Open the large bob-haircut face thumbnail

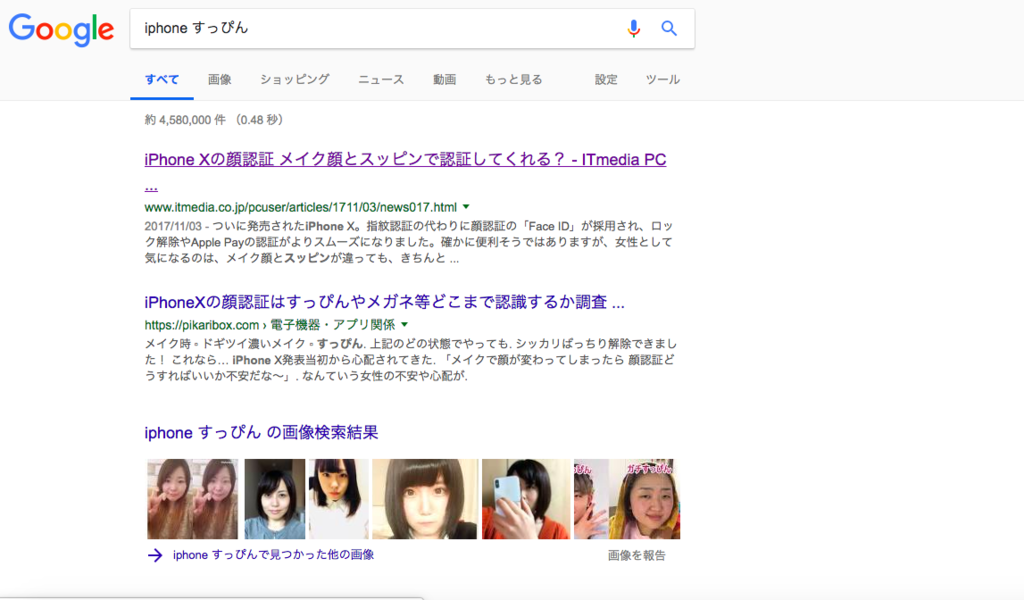(425, 499)
